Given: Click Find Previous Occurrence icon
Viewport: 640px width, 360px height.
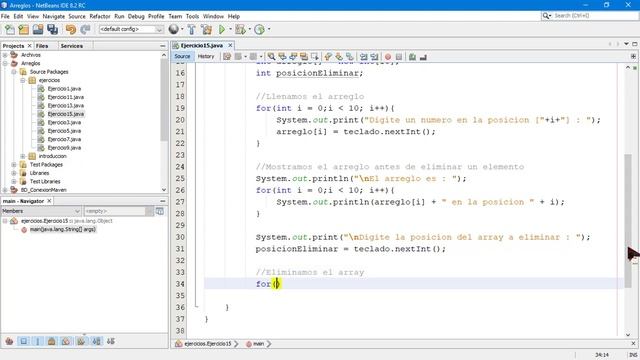Looking at the screenshot, I should tap(282, 57).
